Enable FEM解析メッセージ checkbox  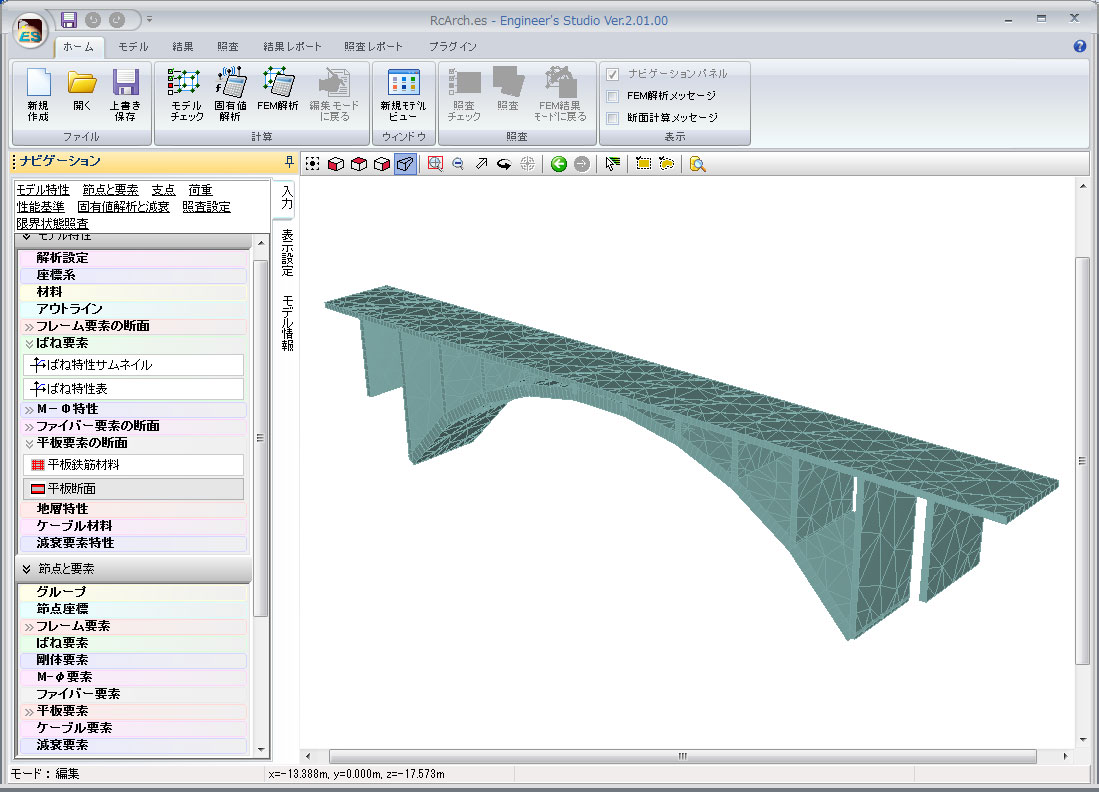[x=613, y=96]
